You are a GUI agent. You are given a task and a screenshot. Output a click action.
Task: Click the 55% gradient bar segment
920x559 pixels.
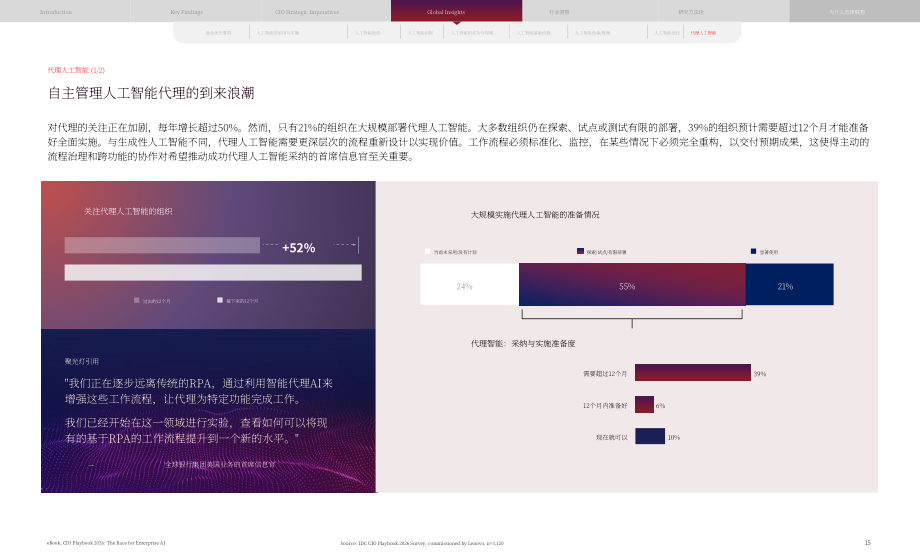(x=632, y=284)
